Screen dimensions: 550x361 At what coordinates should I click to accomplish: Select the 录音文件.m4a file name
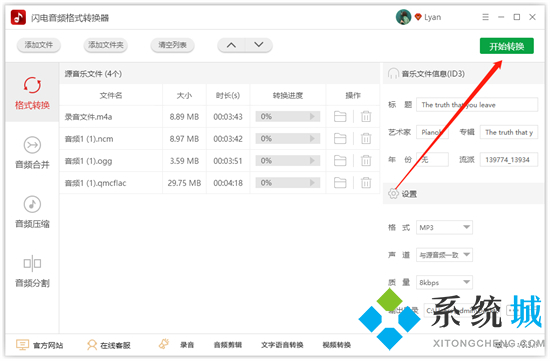pos(88,117)
